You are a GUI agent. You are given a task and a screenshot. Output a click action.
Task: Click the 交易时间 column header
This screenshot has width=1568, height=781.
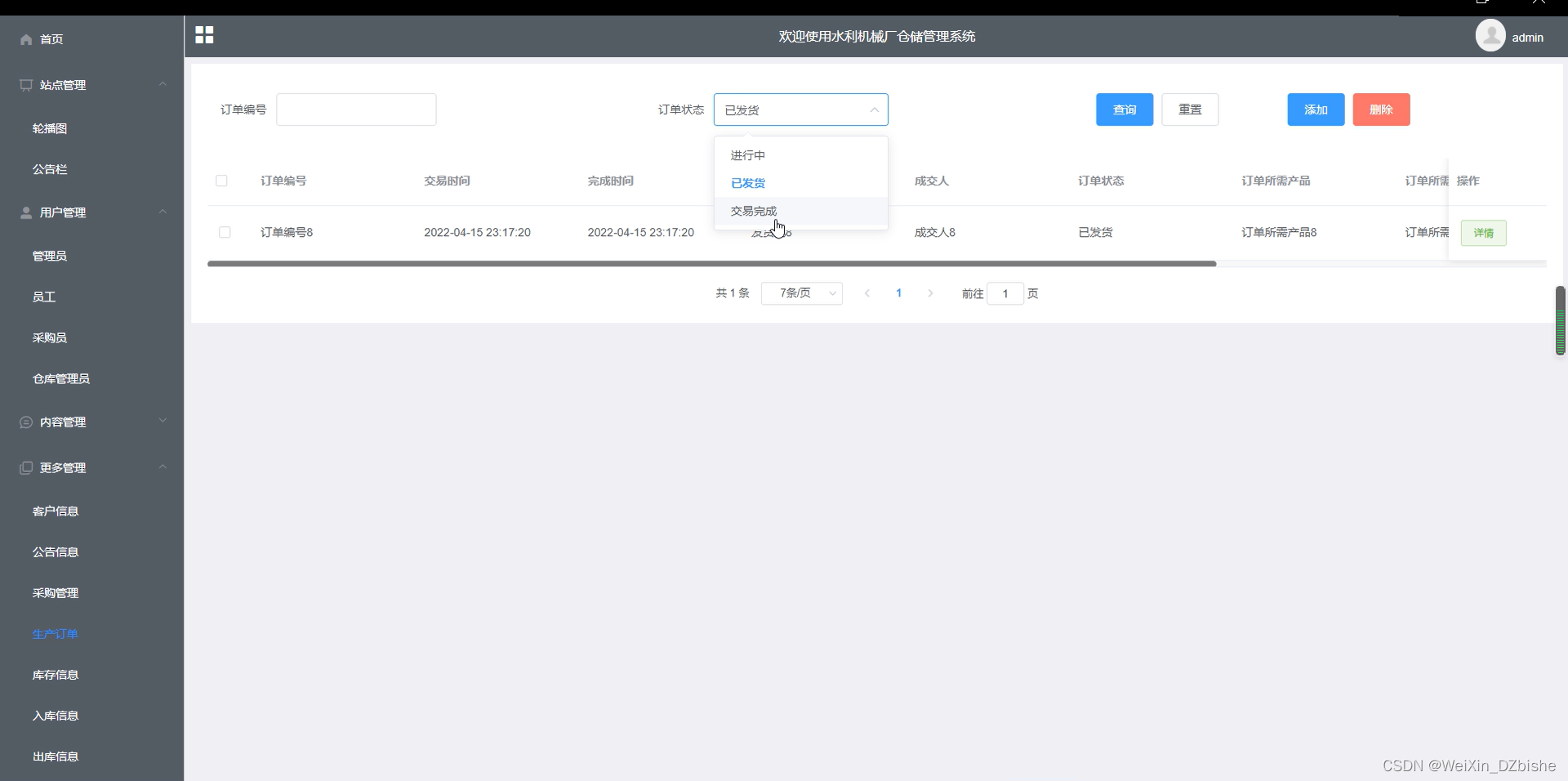[x=447, y=181]
